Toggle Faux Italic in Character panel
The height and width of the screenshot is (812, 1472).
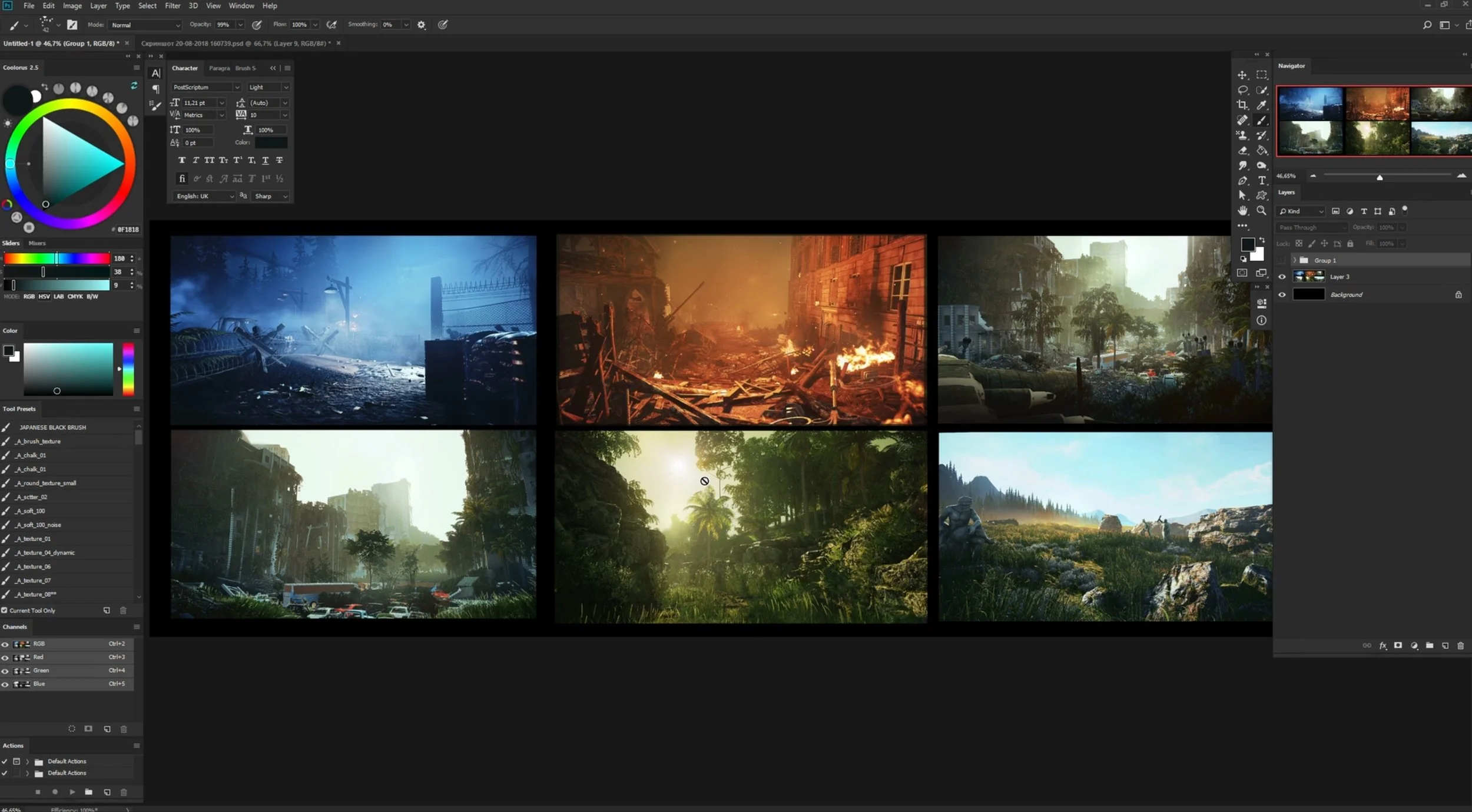[196, 160]
